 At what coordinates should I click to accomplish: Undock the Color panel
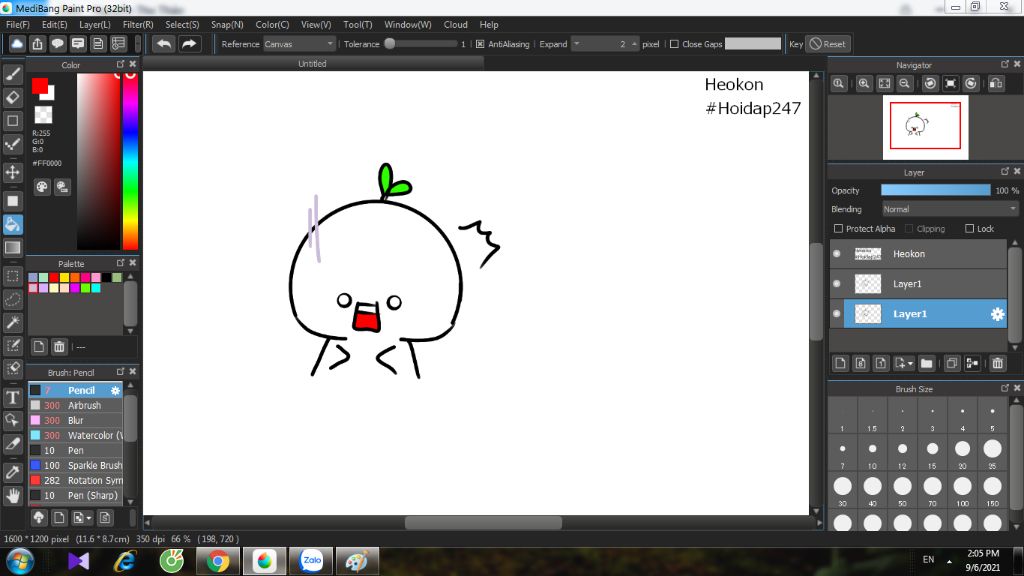coord(120,64)
